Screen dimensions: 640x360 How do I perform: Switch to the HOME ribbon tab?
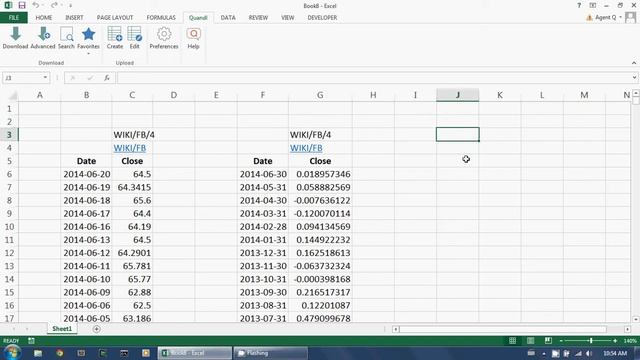pos(44,18)
